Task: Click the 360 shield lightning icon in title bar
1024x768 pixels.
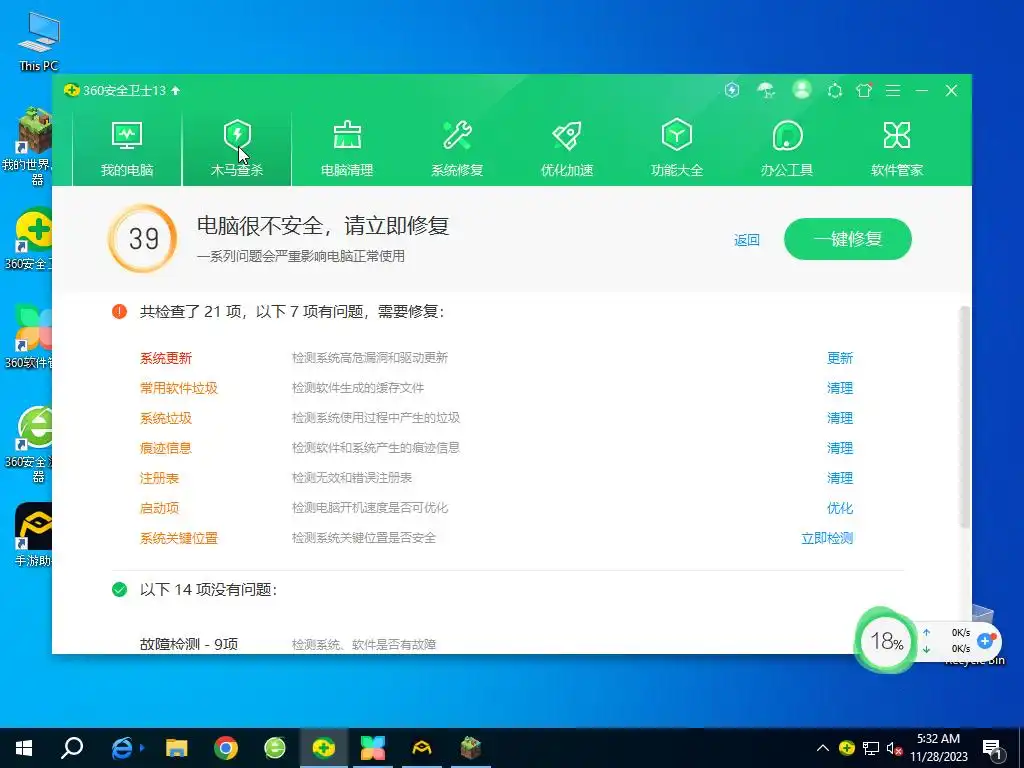Action: click(x=732, y=90)
